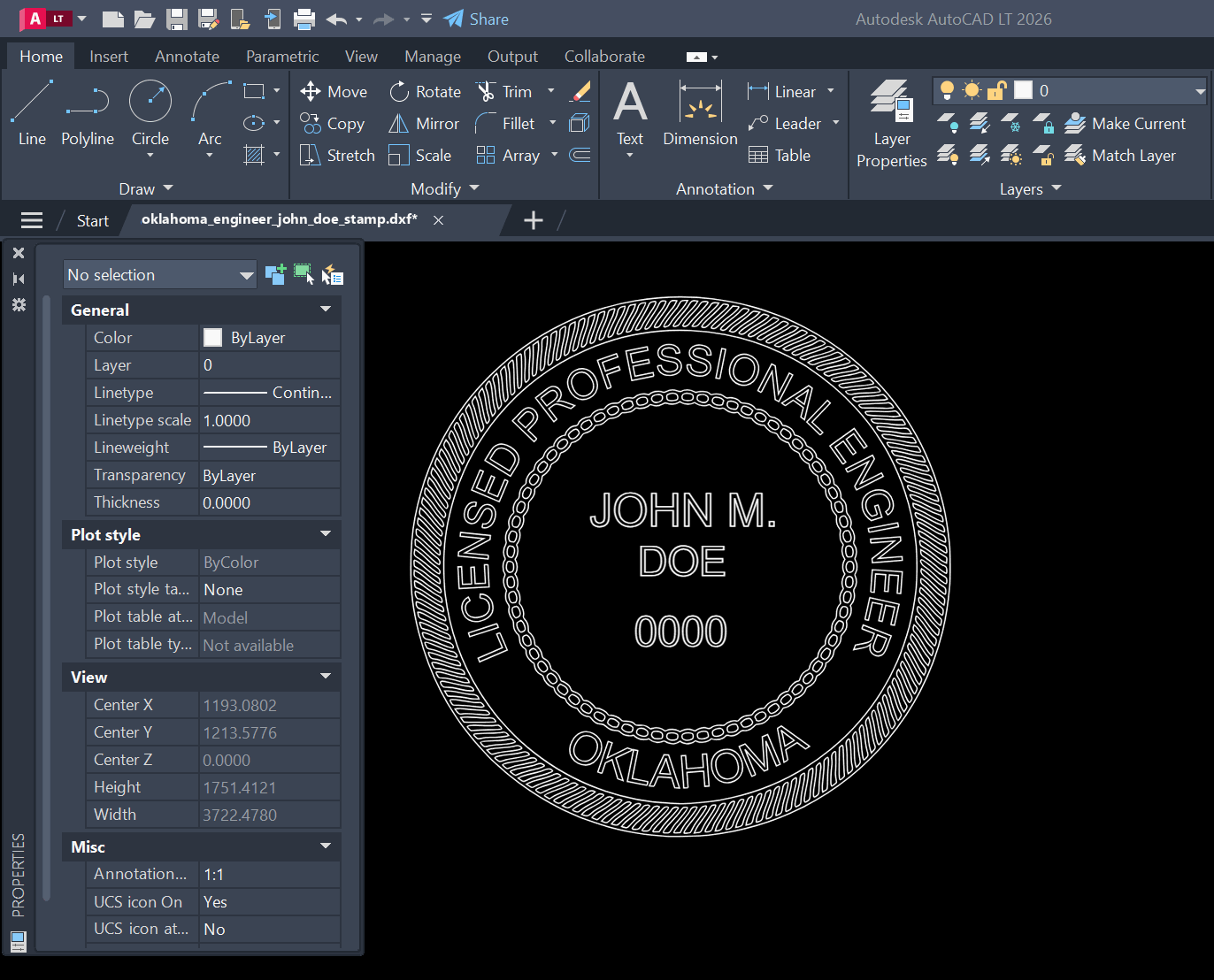Click the Stretch tool
Screen dimensions: 1214x980
[337, 155]
